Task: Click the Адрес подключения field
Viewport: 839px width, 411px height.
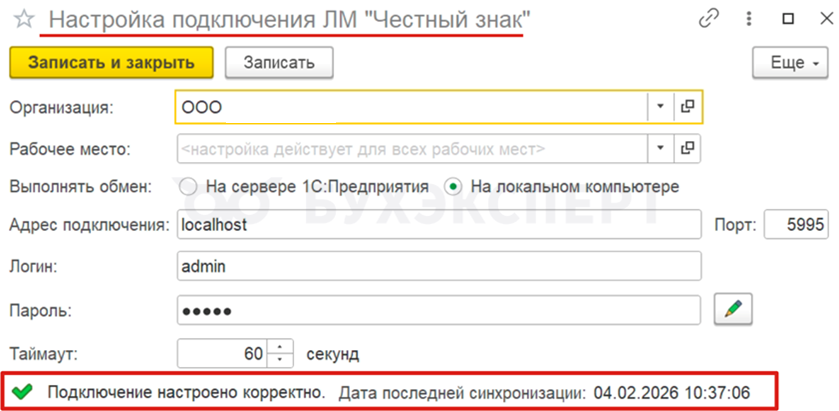Action: pos(438,225)
